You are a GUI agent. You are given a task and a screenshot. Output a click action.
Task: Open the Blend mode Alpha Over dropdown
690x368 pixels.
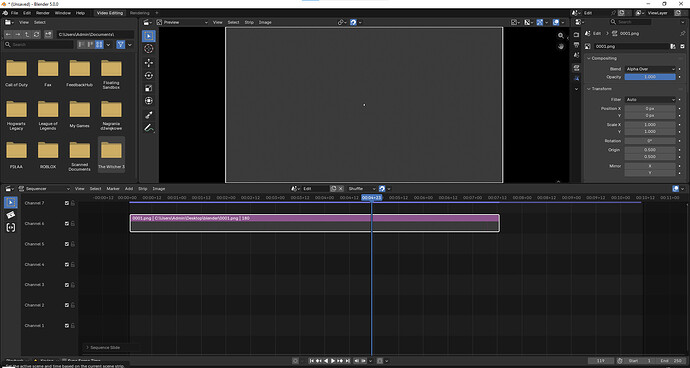[x=650, y=69]
